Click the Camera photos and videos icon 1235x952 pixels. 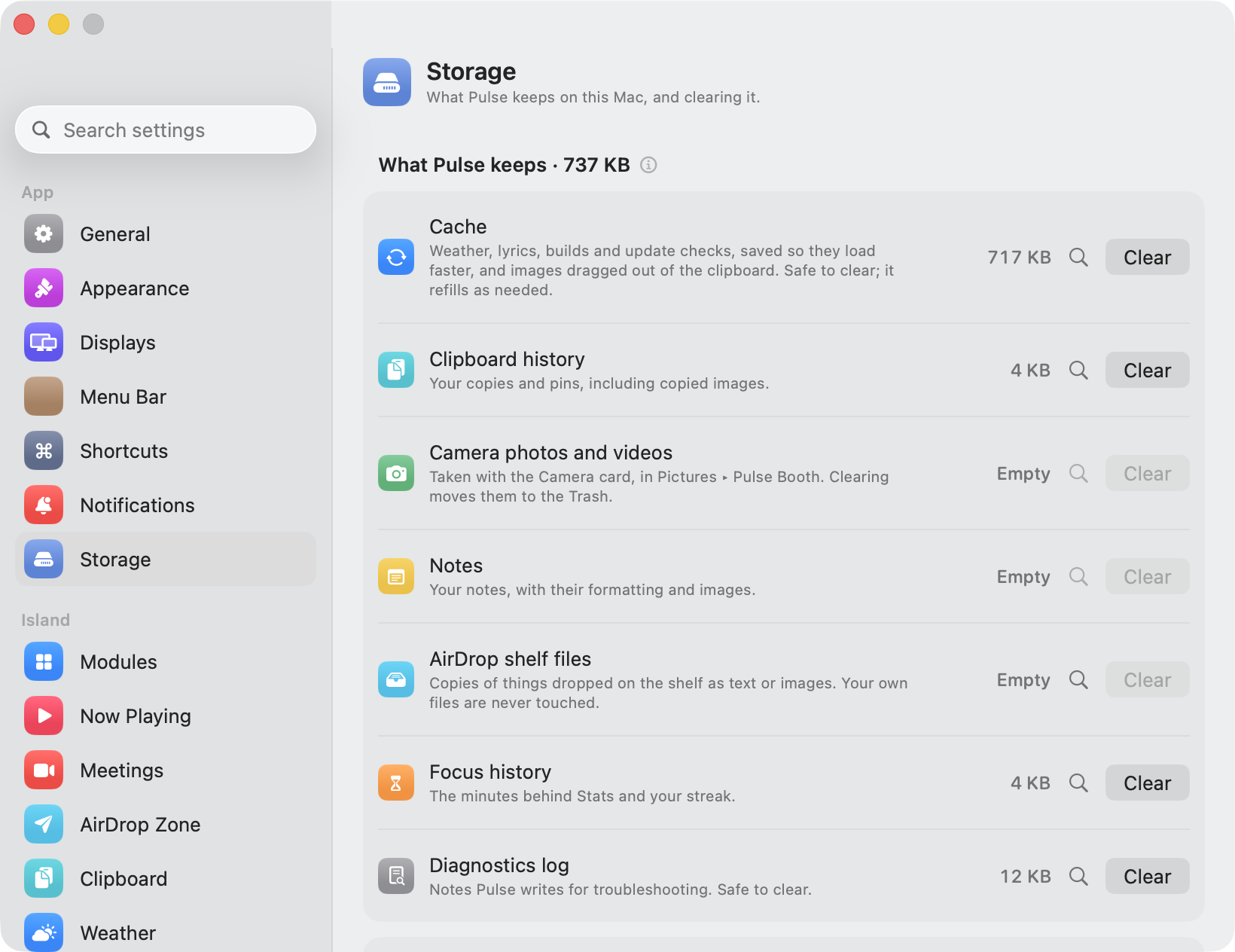pyautogui.click(x=396, y=473)
